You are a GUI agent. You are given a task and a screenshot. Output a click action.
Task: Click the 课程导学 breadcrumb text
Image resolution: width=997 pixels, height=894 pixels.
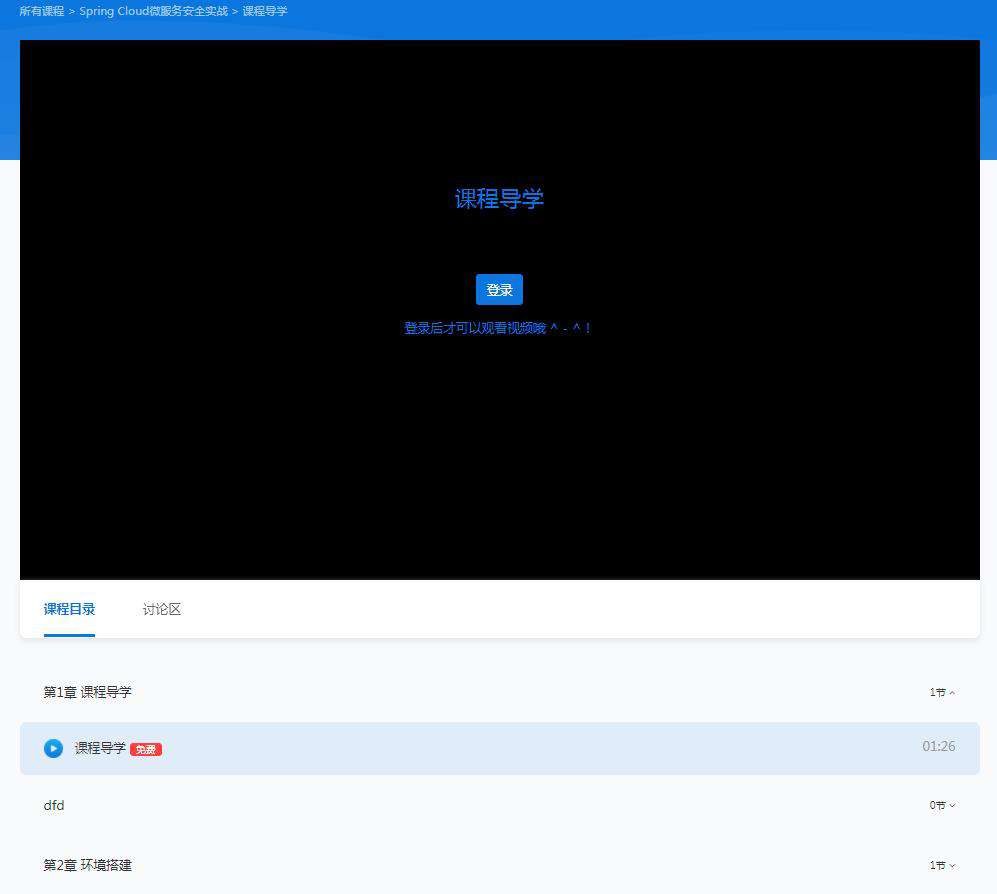pyautogui.click(x=265, y=11)
